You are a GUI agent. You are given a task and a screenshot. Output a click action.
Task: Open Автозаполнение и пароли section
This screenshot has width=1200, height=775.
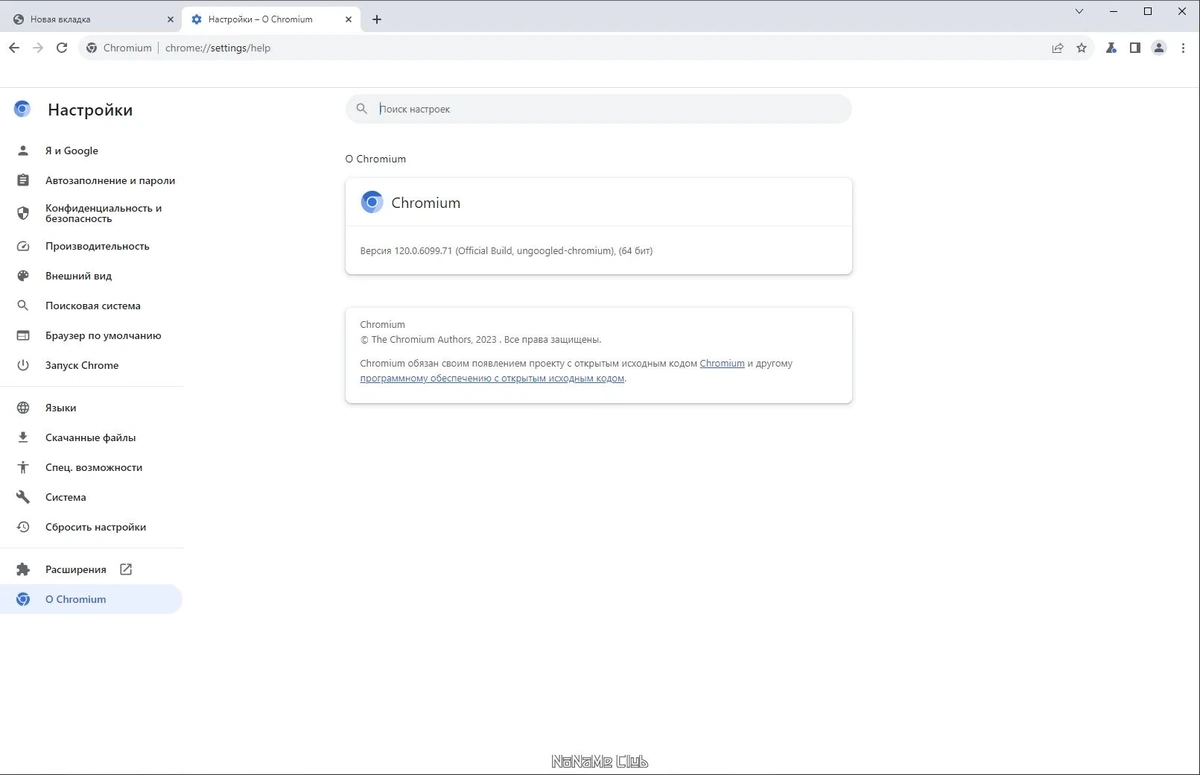[x=91, y=181]
